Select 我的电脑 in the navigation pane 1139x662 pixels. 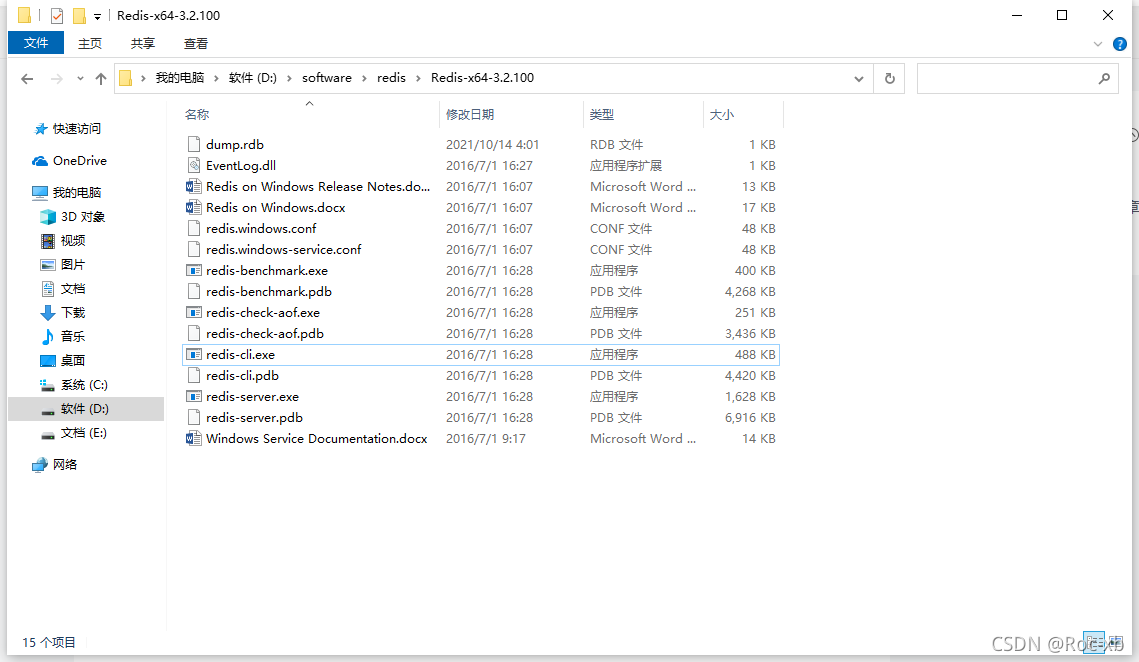(x=67, y=193)
